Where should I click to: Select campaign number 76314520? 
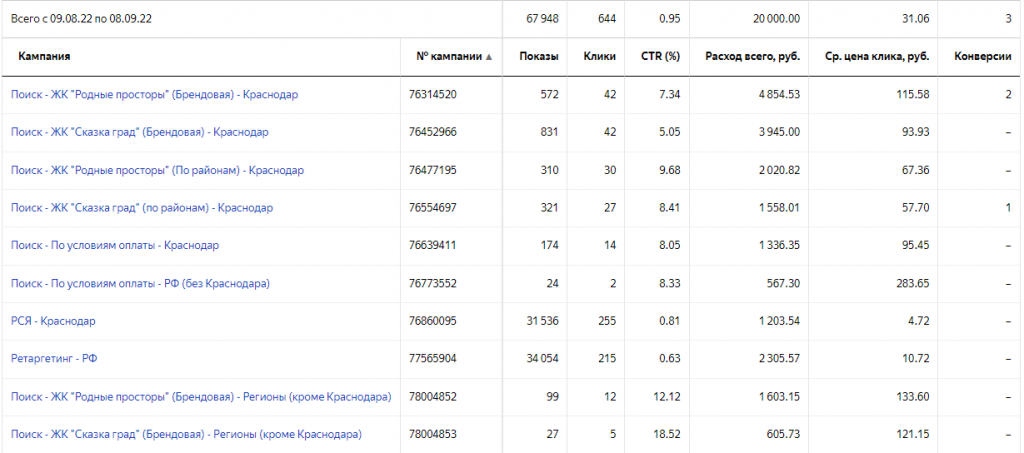[x=433, y=95]
